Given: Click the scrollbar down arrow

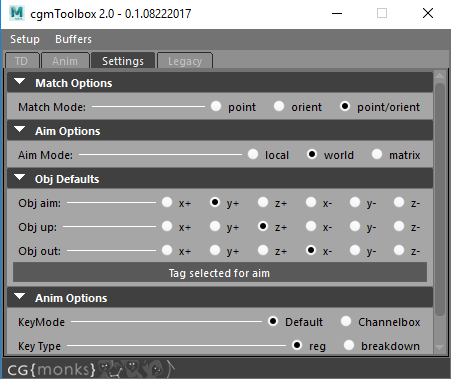Looking at the screenshot, I should [440, 348].
